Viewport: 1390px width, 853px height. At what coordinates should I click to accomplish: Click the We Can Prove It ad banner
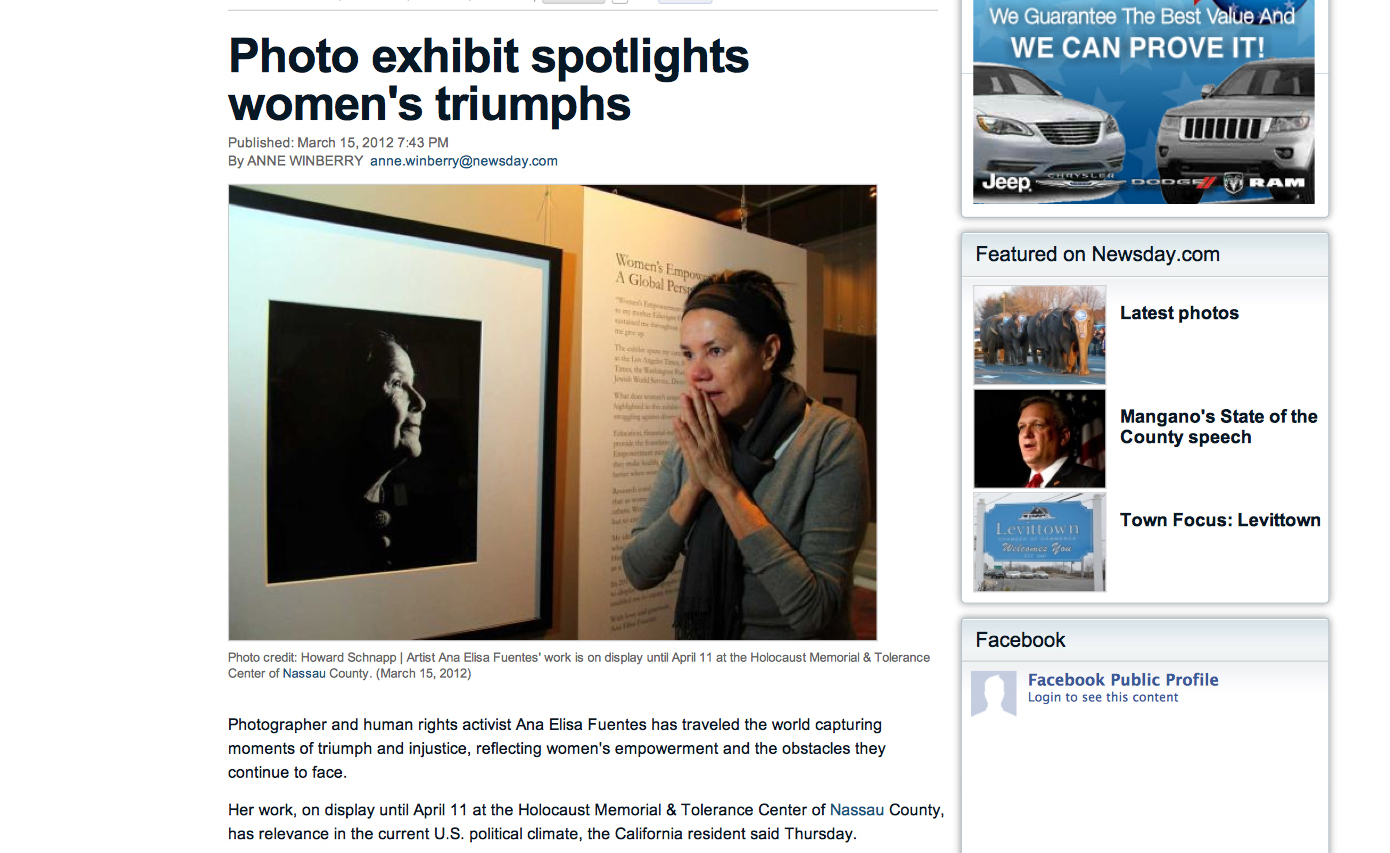(1143, 102)
